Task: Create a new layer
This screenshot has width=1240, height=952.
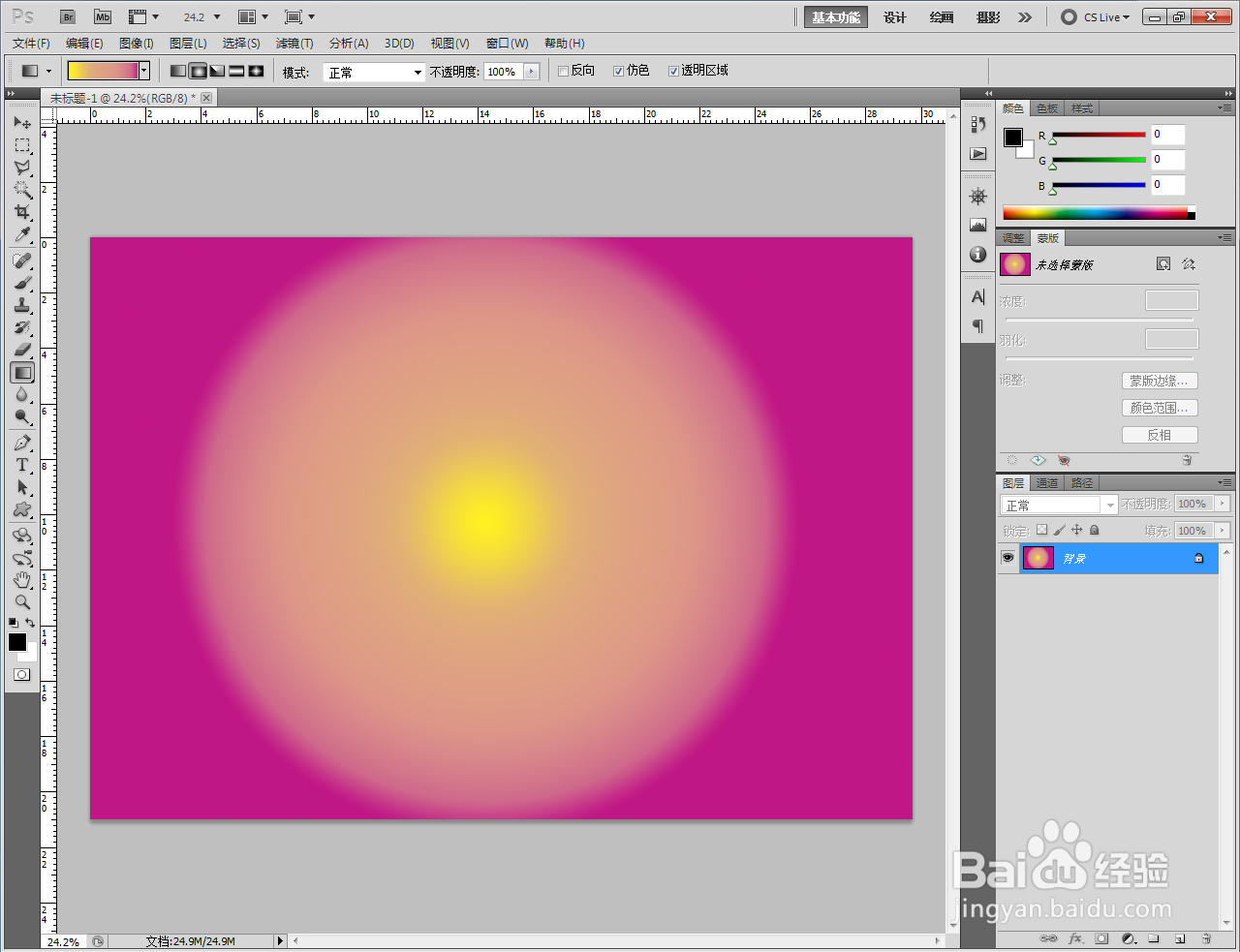Action: click(1180, 938)
